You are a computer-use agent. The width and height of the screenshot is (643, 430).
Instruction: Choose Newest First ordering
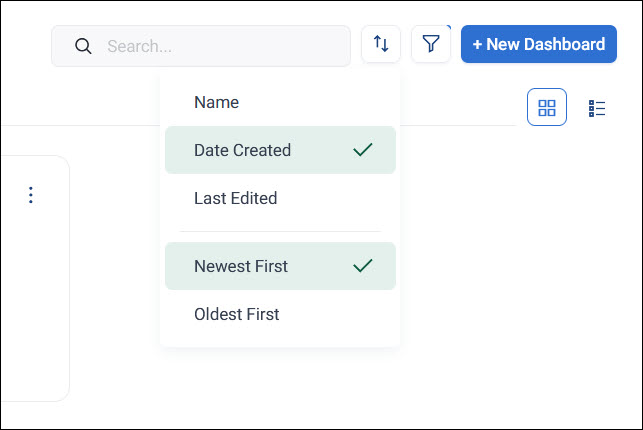pyautogui.click(x=280, y=266)
